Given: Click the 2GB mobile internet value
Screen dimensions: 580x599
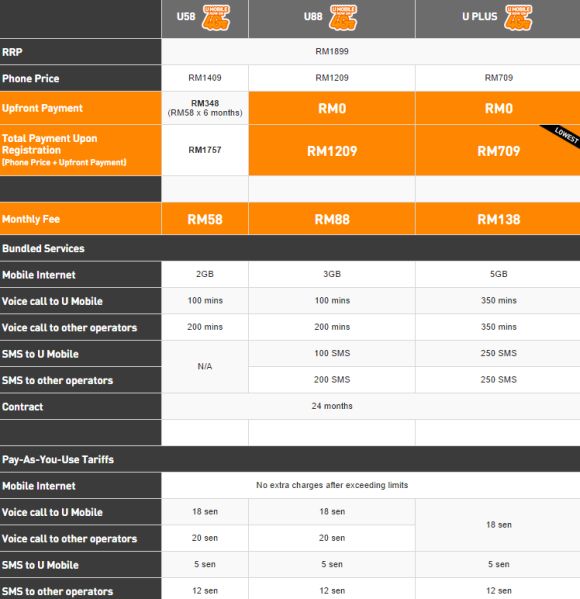Looking at the screenshot, I should point(205,274).
